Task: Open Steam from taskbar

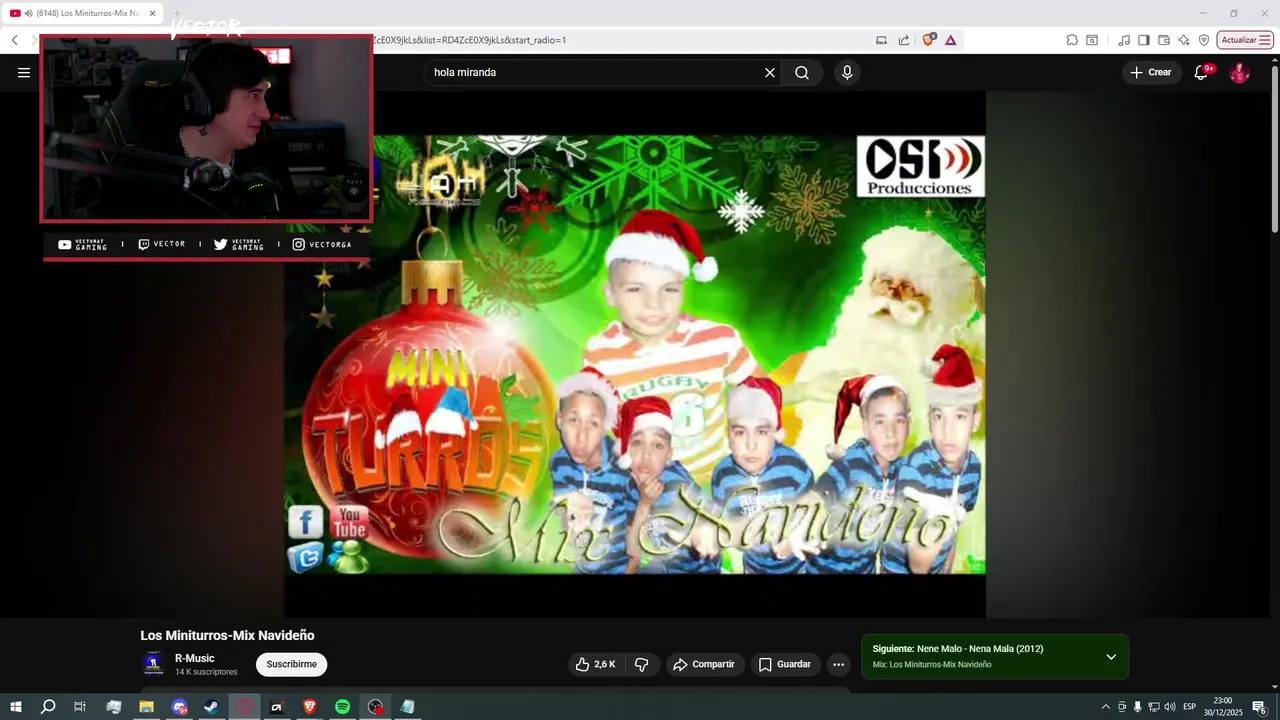Action: click(x=211, y=707)
